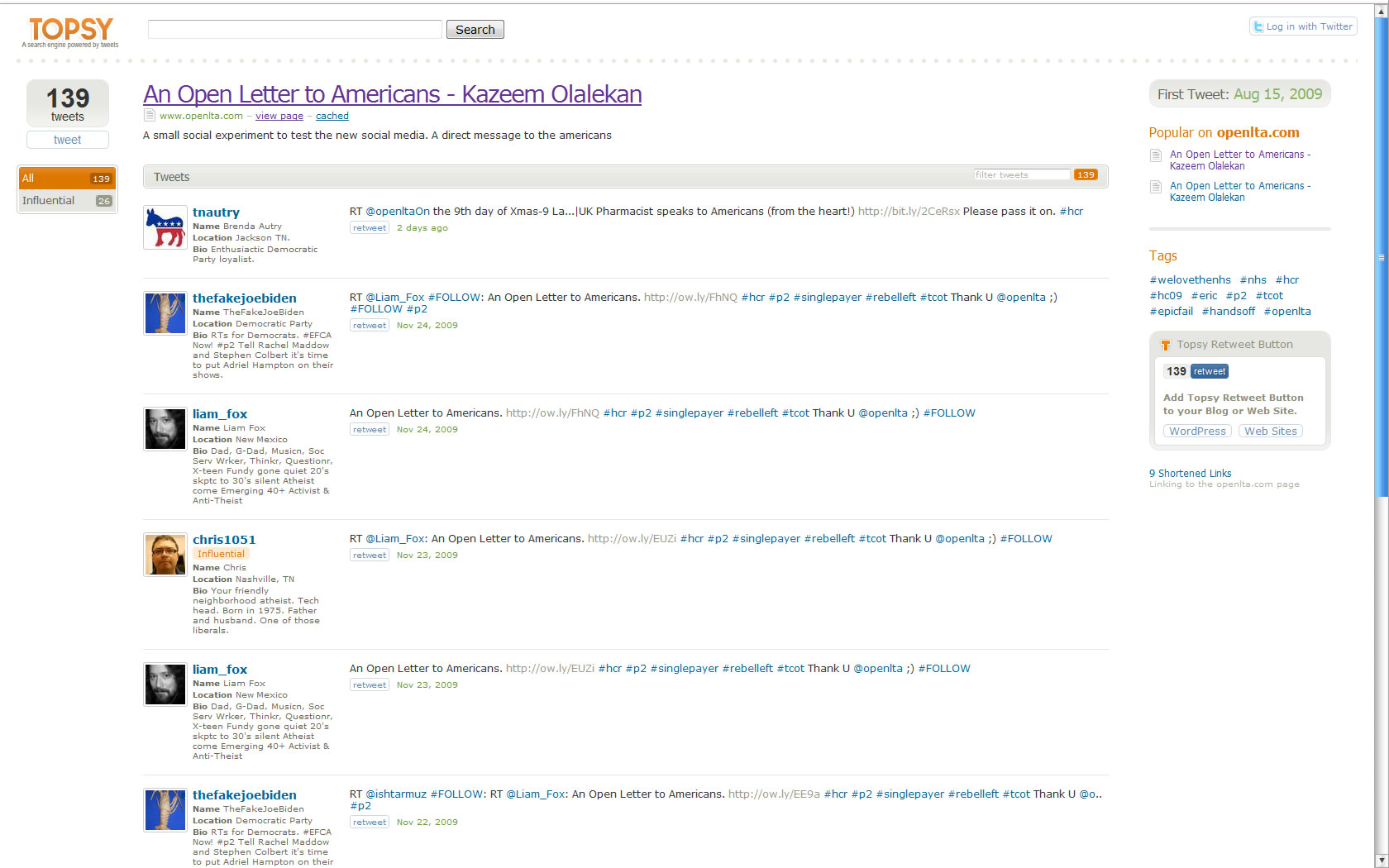Viewport: 1389px width, 868px height.
Task: Click the Topsy Retweet Button T icon
Action: tap(1166, 345)
